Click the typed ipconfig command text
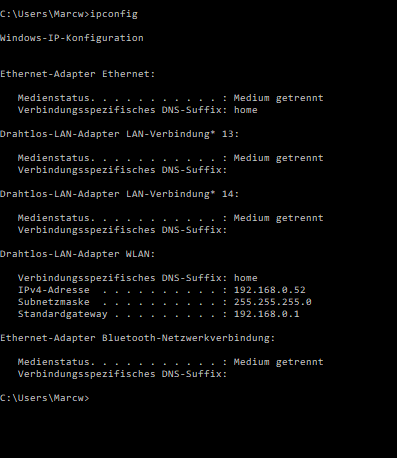This screenshot has height=458, width=397. tap(114, 14)
